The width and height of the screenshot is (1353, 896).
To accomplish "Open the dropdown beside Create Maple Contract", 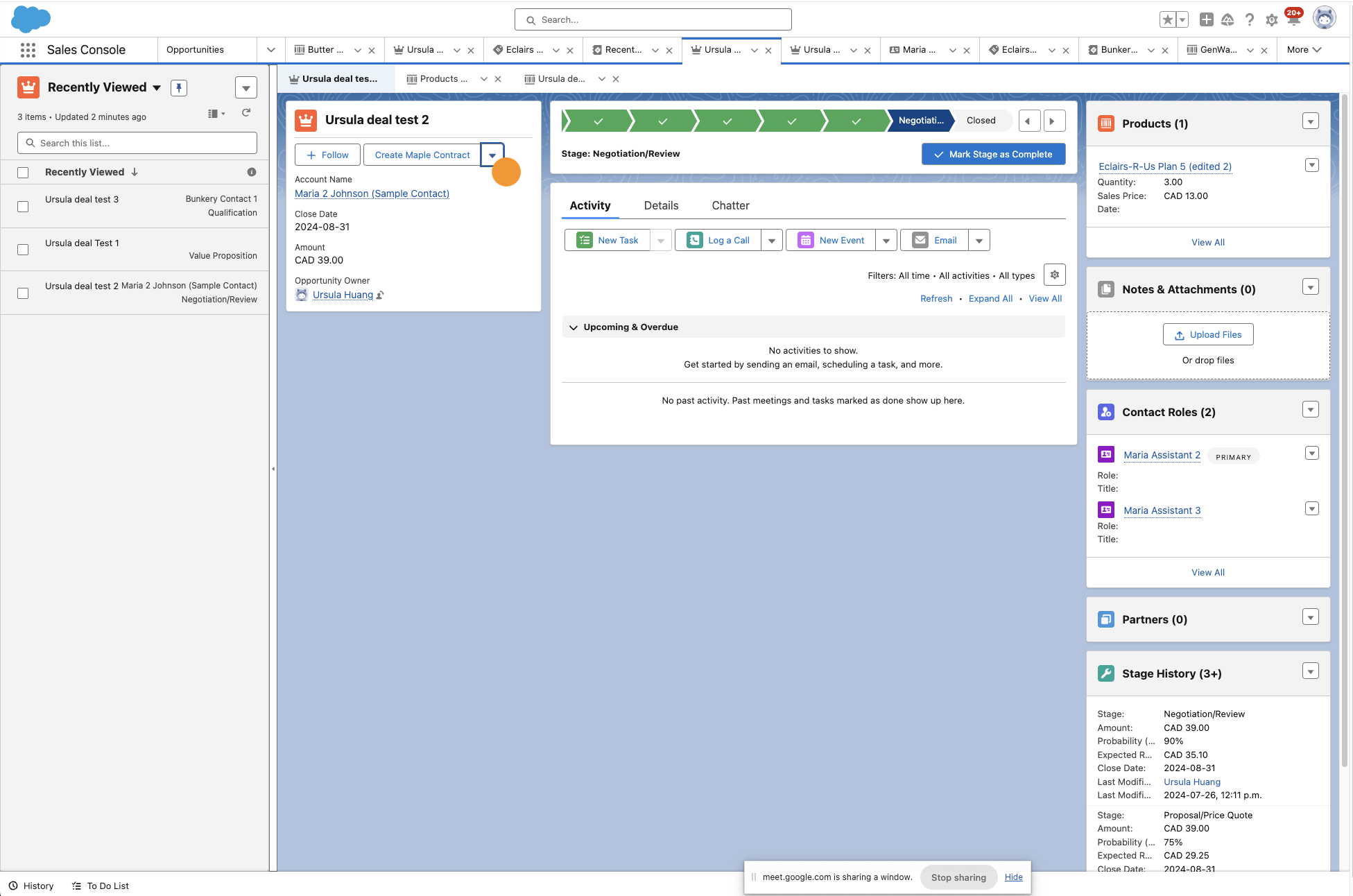I will click(492, 155).
